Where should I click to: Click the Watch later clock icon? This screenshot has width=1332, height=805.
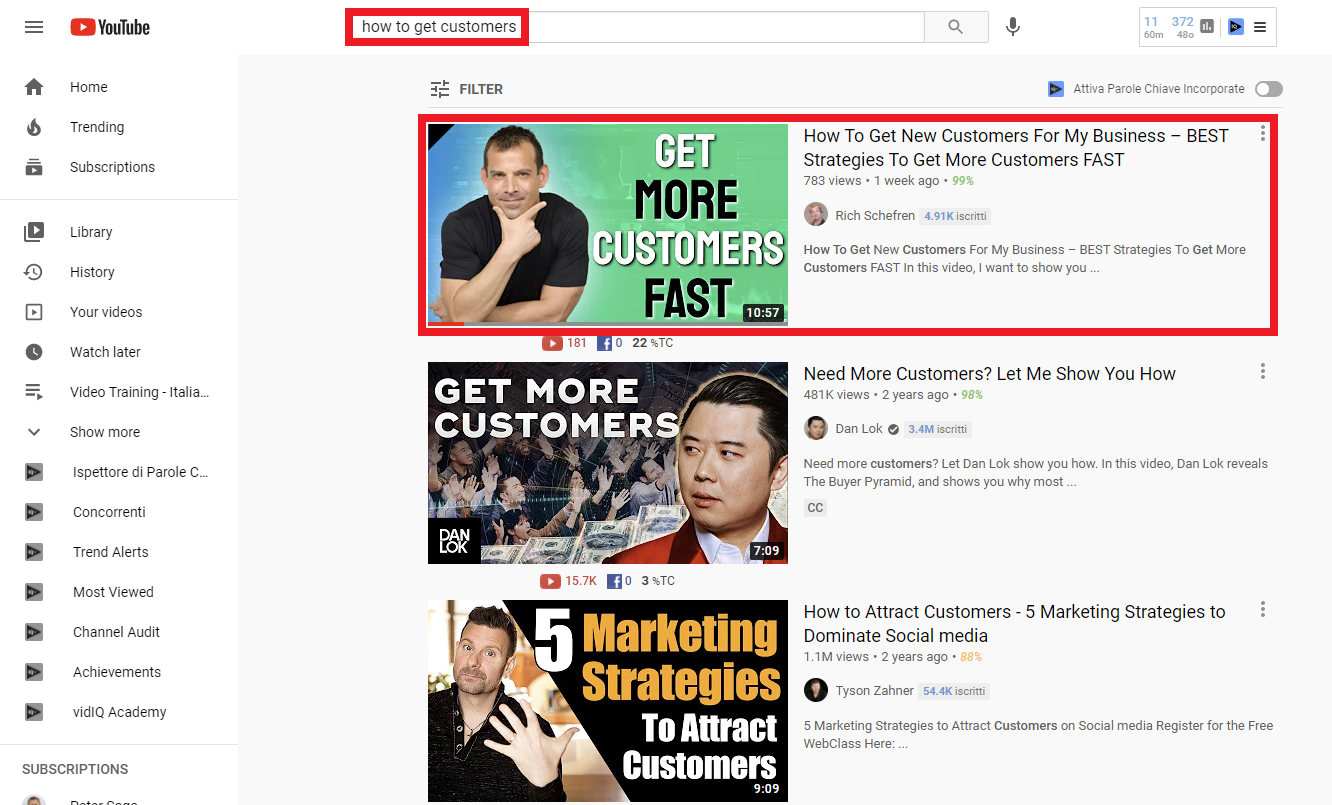pyautogui.click(x=34, y=352)
